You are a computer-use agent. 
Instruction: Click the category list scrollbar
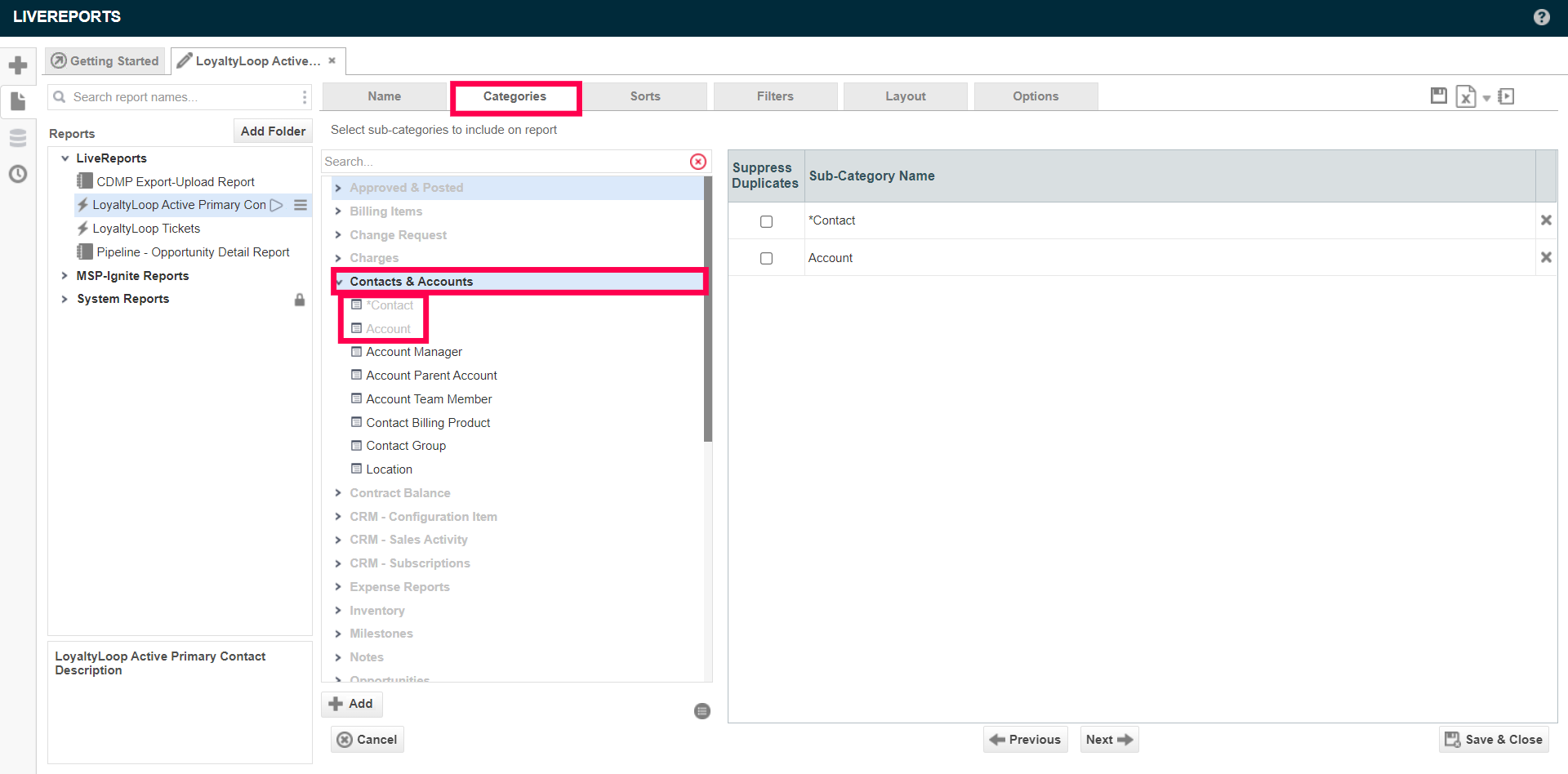(708, 309)
